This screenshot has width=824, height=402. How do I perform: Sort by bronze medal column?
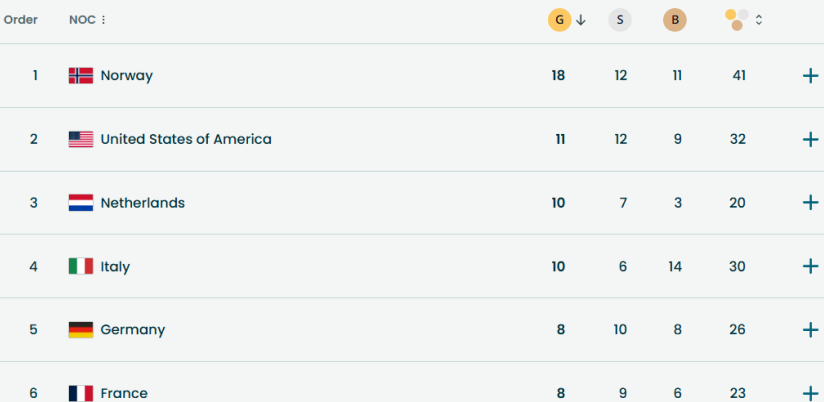(x=675, y=20)
